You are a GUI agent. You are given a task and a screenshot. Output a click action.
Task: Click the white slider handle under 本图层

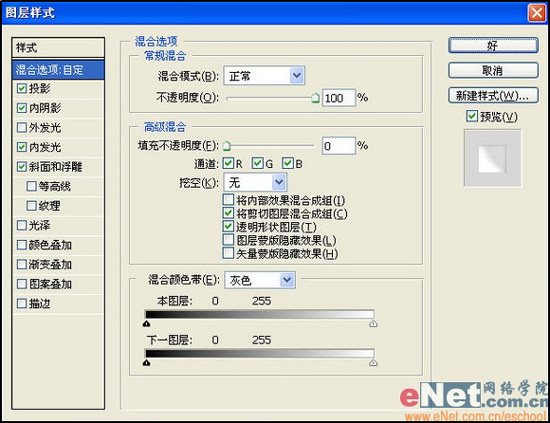tap(373, 324)
